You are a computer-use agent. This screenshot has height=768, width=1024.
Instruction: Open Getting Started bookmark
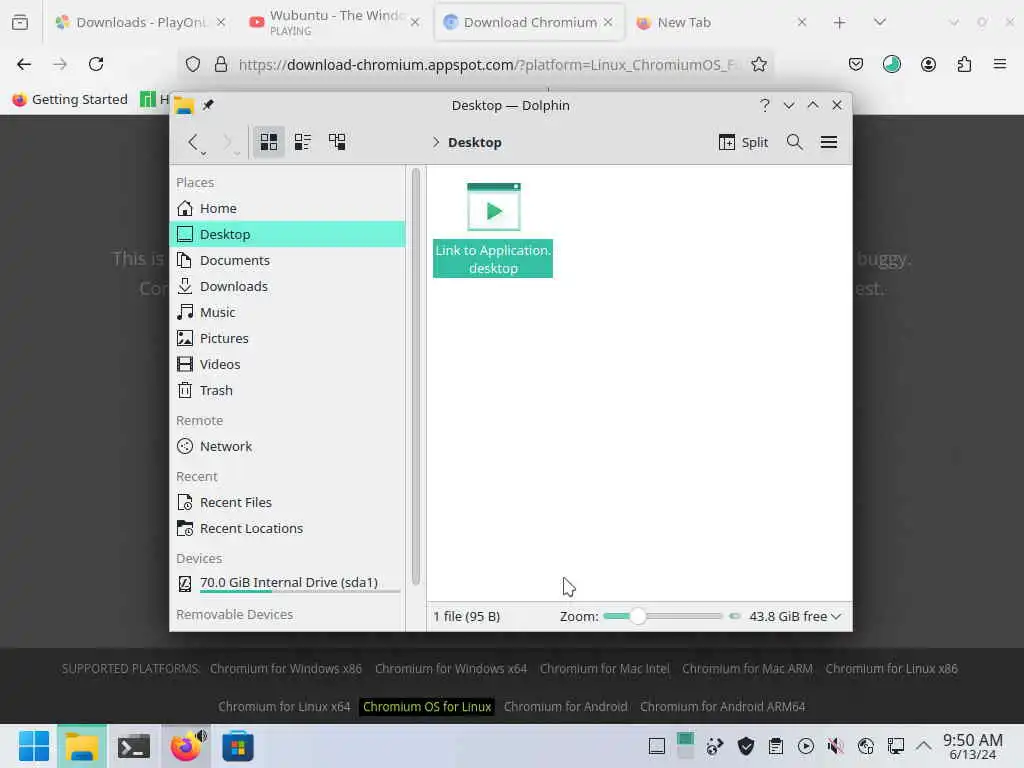click(x=70, y=99)
